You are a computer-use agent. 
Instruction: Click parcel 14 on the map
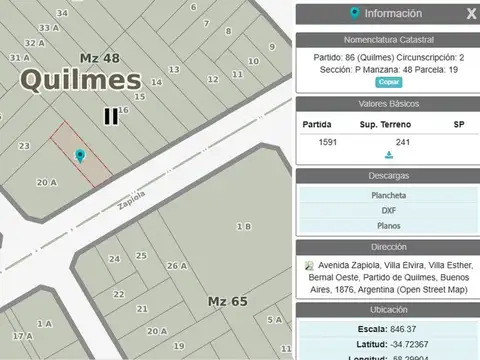(x=157, y=82)
